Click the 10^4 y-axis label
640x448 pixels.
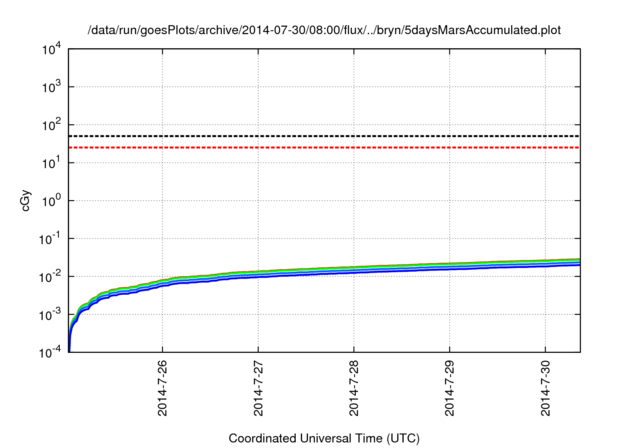click(x=51, y=50)
